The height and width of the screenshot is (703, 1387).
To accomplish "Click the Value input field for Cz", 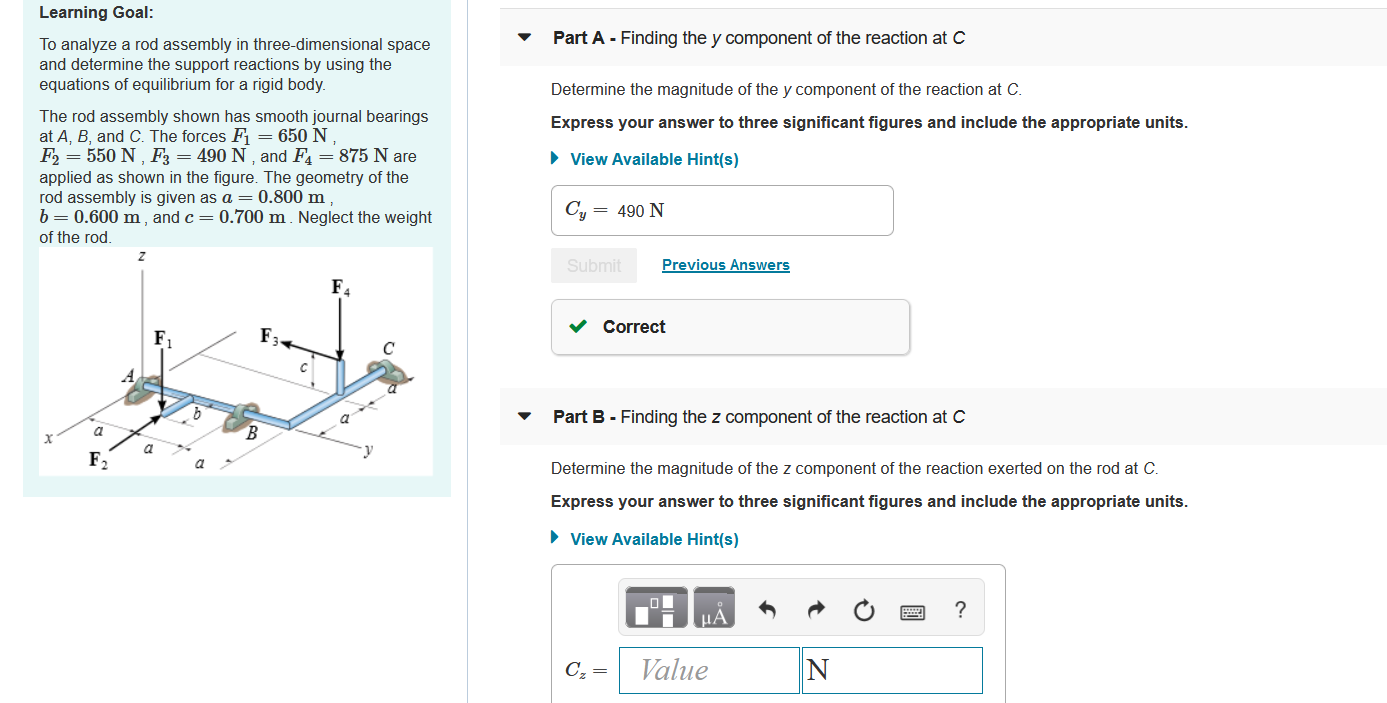I will [708, 670].
